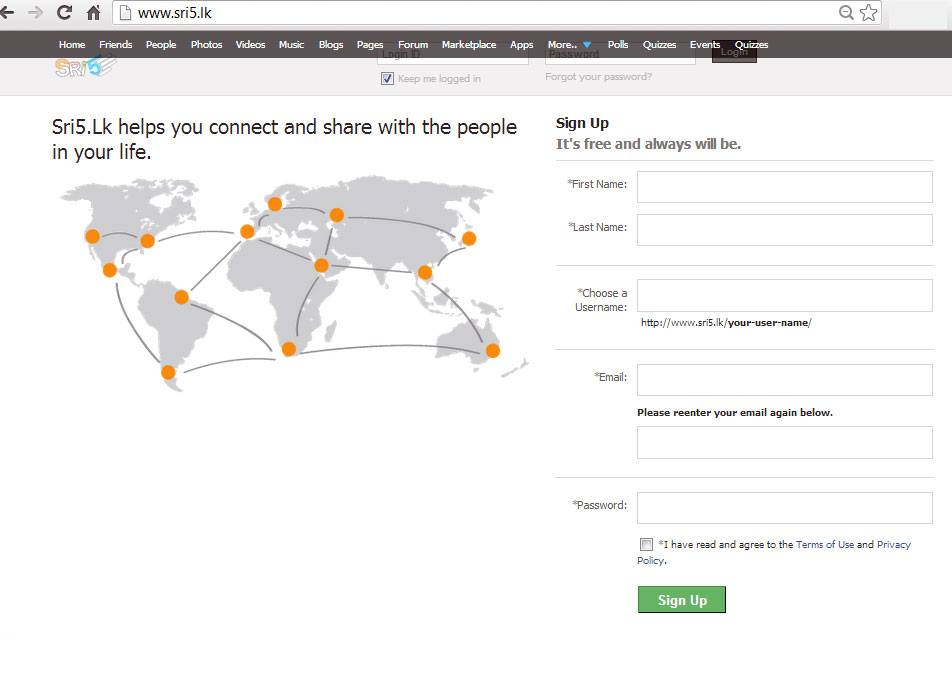Focus the Choose a Username field
This screenshot has height=692, width=952.
click(784, 296)
